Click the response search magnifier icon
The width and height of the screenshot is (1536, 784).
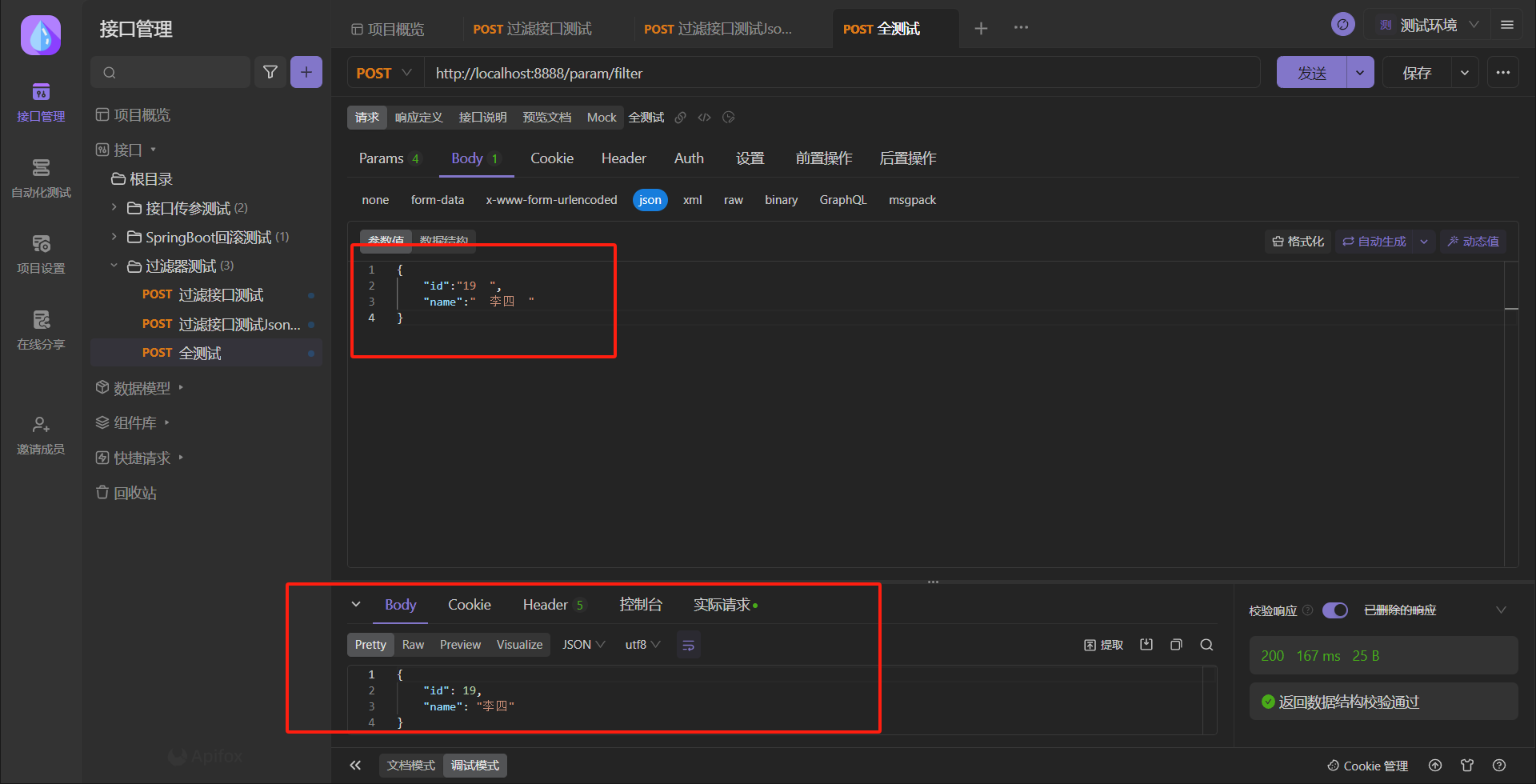tap(1206, 645)
